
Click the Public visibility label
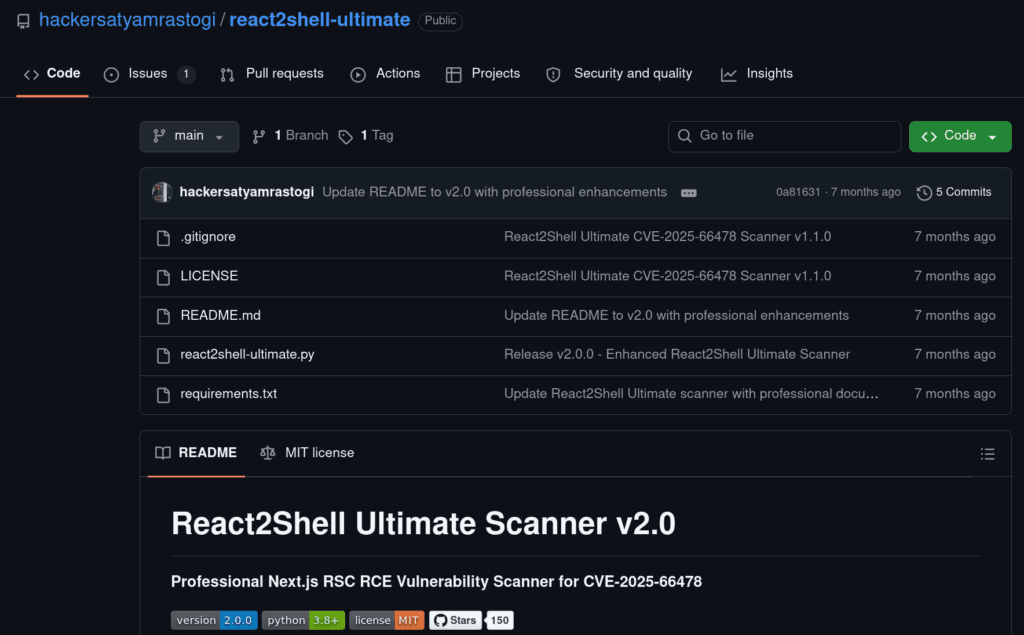(440, 21)
